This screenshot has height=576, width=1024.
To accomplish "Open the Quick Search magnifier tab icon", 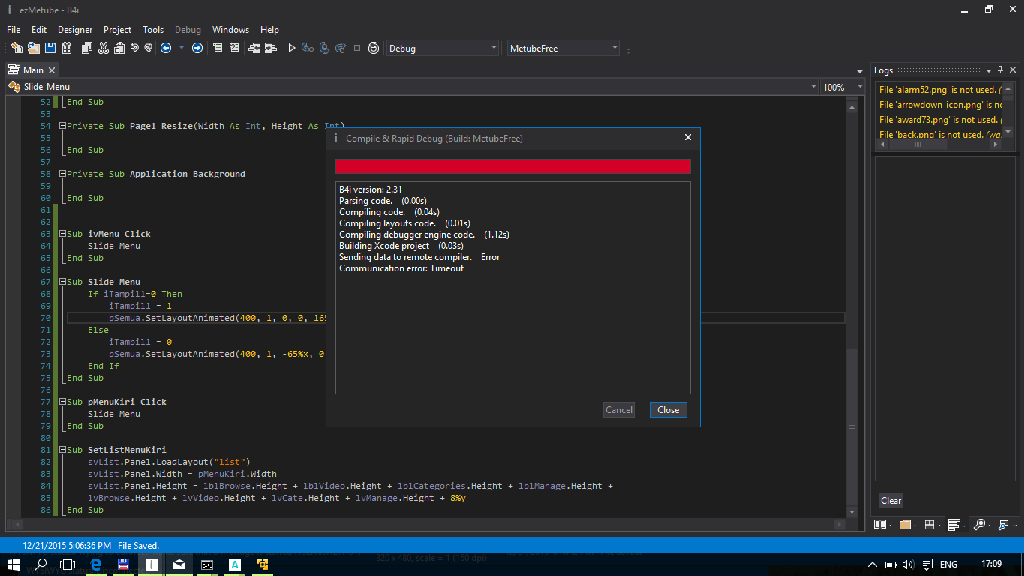I will point(978,524).
